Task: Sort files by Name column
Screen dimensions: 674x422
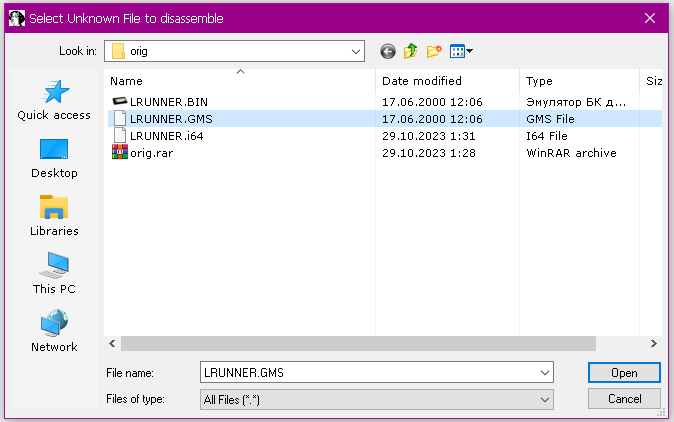Action: pyautogui.click(x=240, y=80)
